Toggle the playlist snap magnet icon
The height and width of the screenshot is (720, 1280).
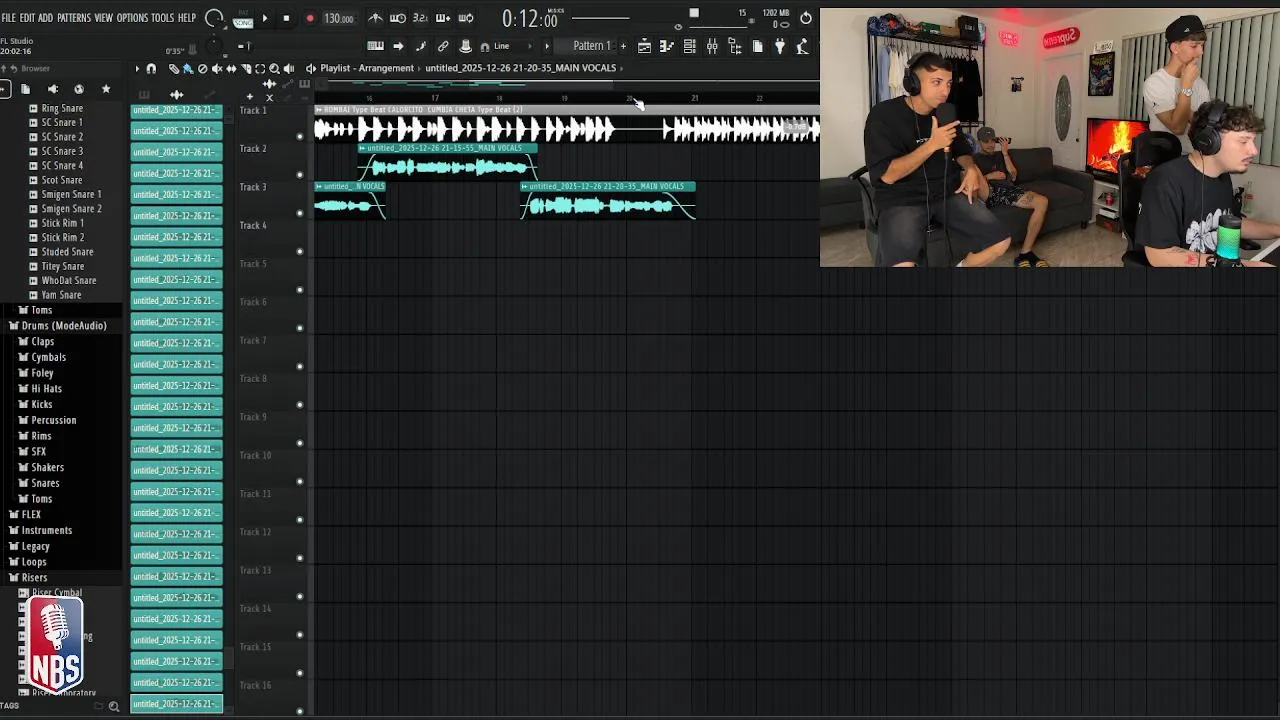click(x=151, y=68)
